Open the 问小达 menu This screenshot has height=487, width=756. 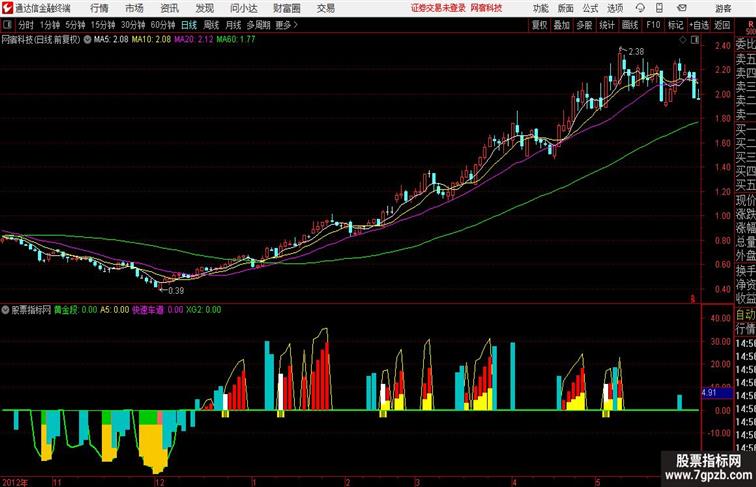(x=243, y=8)
